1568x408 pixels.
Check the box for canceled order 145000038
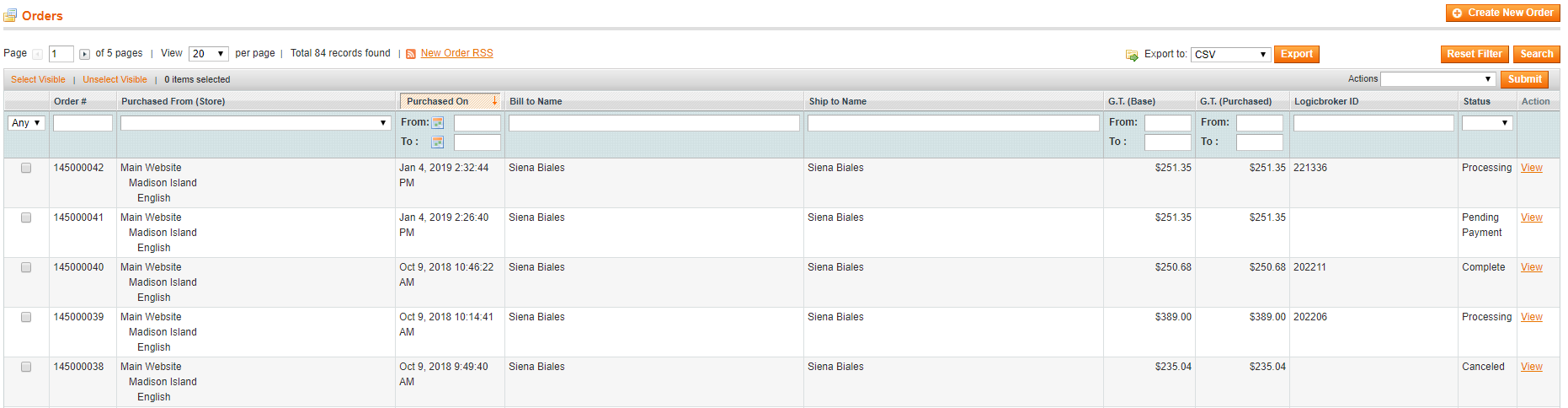[26, 367]
